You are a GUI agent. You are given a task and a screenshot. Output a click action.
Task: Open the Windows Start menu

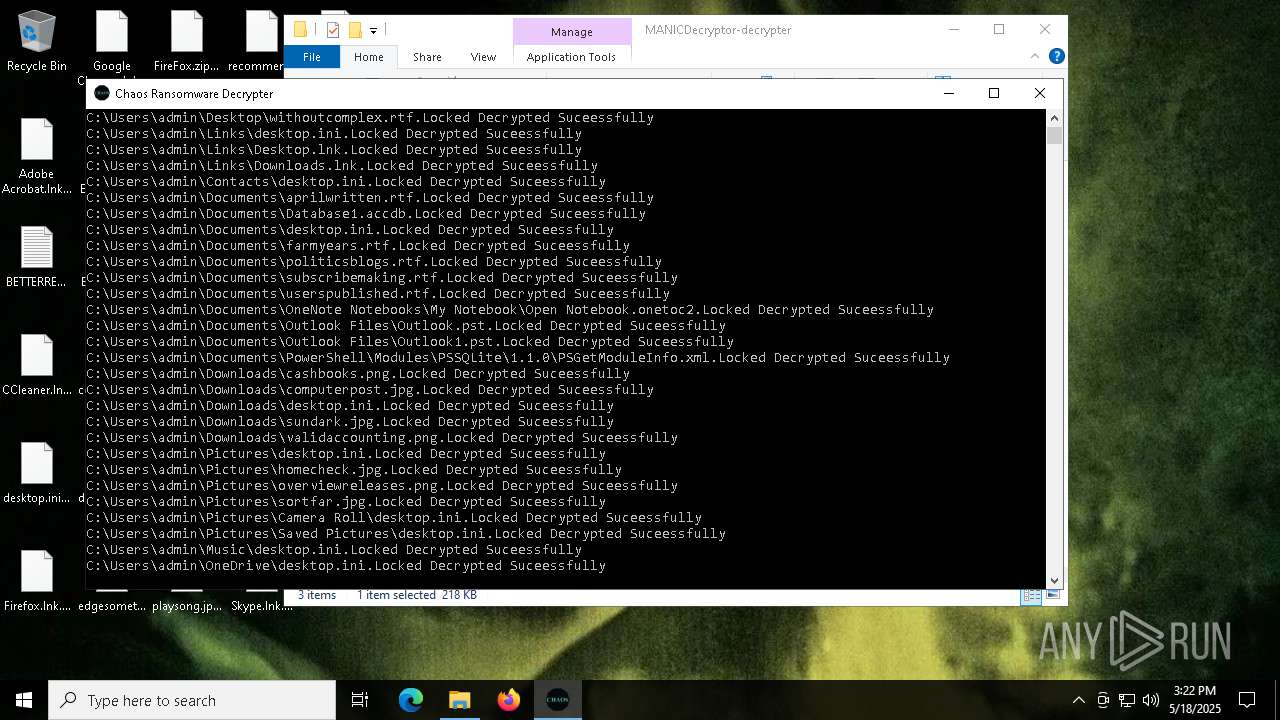click(24, 700)
